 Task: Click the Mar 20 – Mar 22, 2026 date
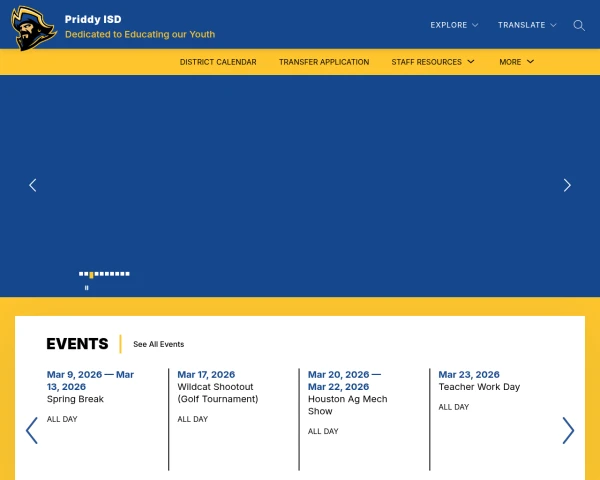coord(344,380)
